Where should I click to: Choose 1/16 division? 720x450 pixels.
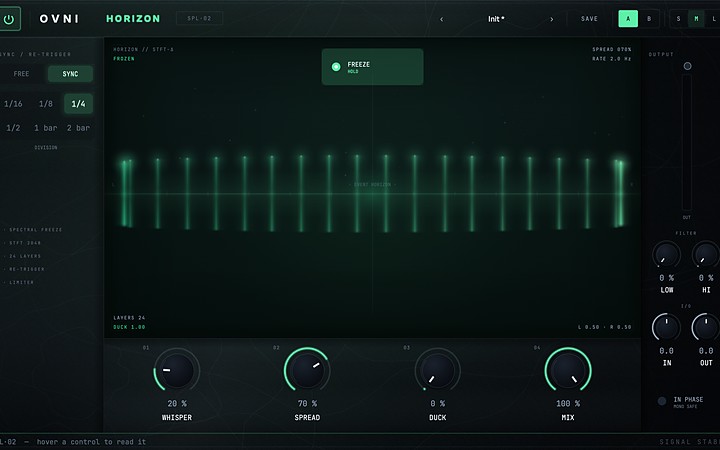click(13, 104)
